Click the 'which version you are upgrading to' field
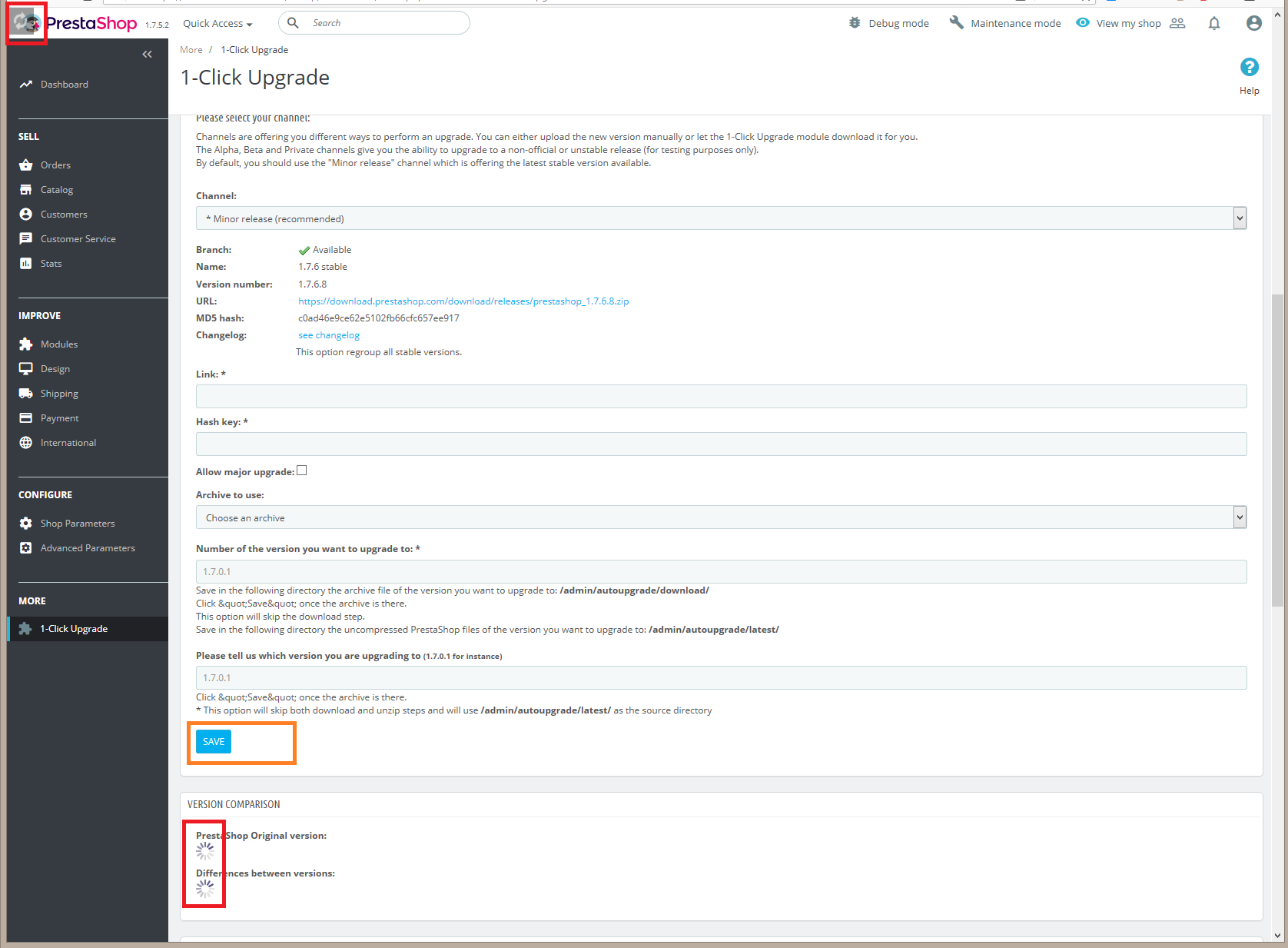1288x948 pixels. coord(721,678)
